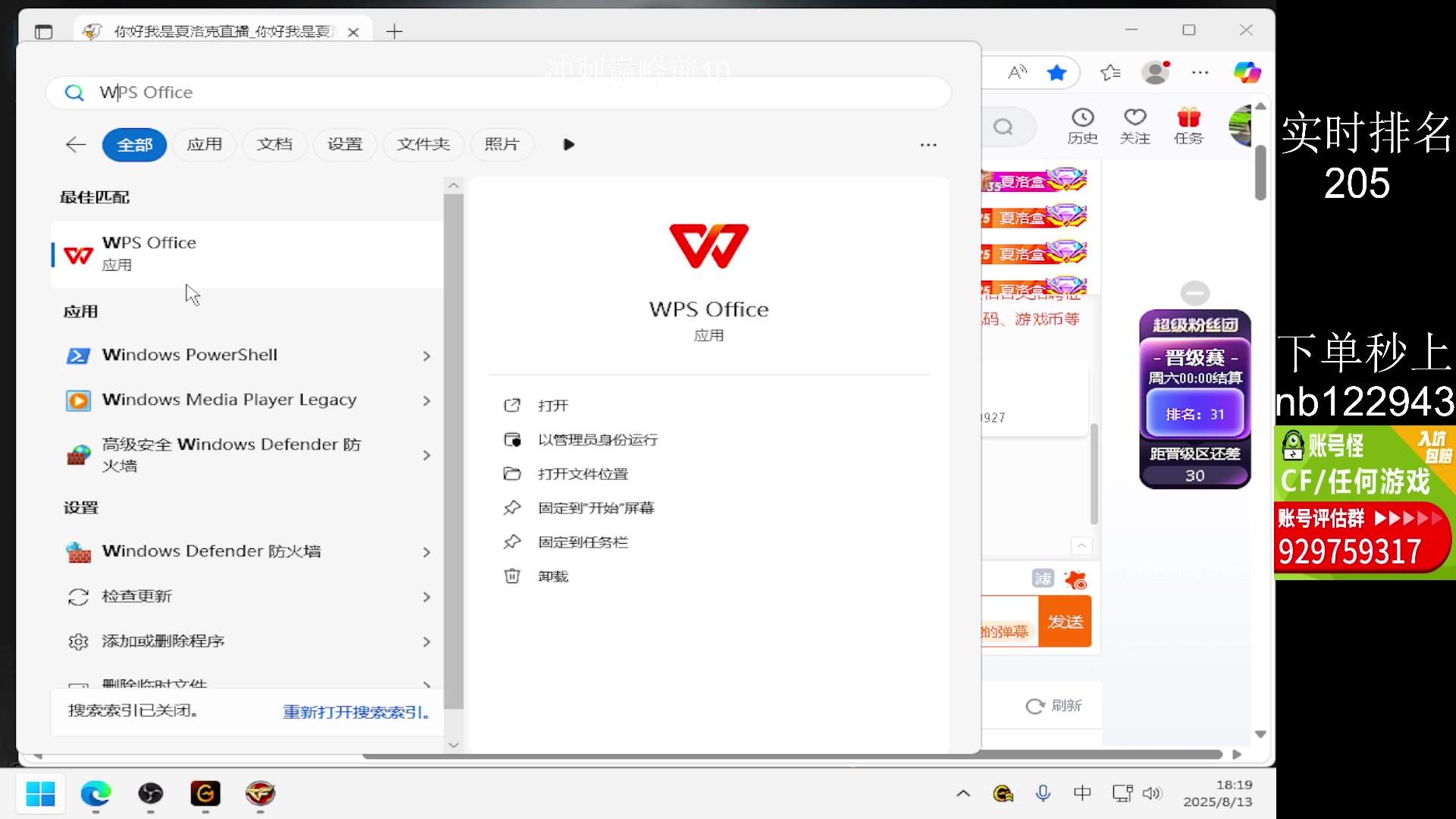The height and width of the screenshot is (819, 1456).
Task: Choose 固定到任务栏
Action: coord(582,542)
